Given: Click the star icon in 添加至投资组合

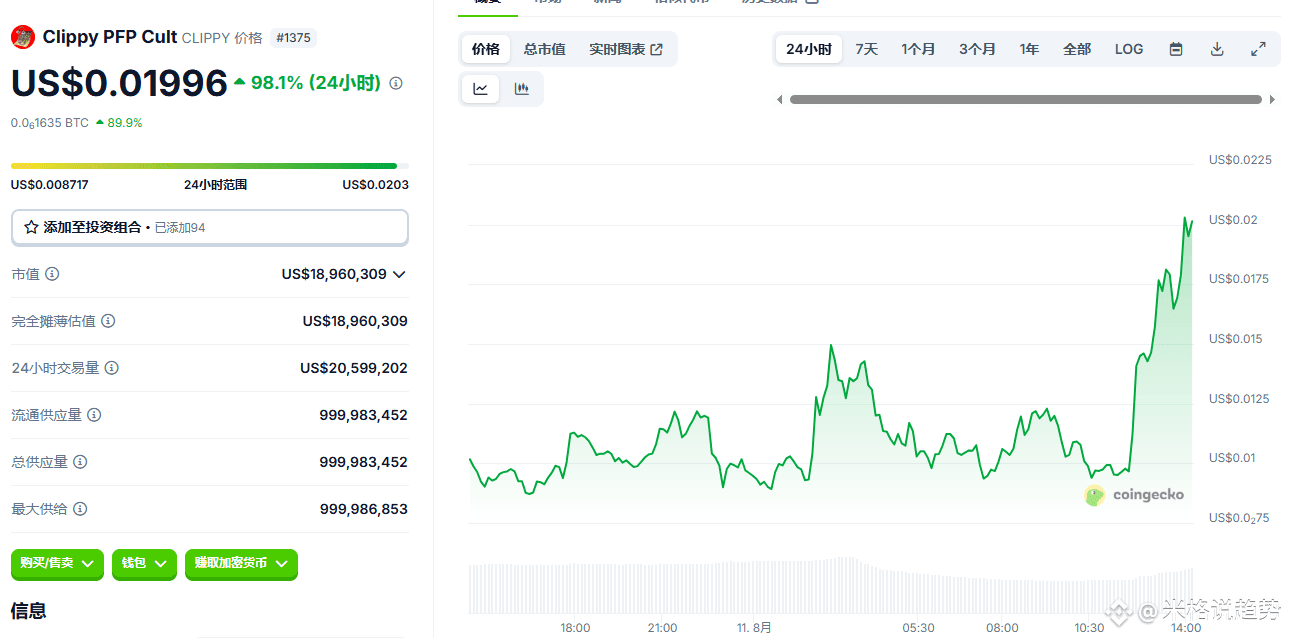Looking at the screenshot, I should click(31, 227).
